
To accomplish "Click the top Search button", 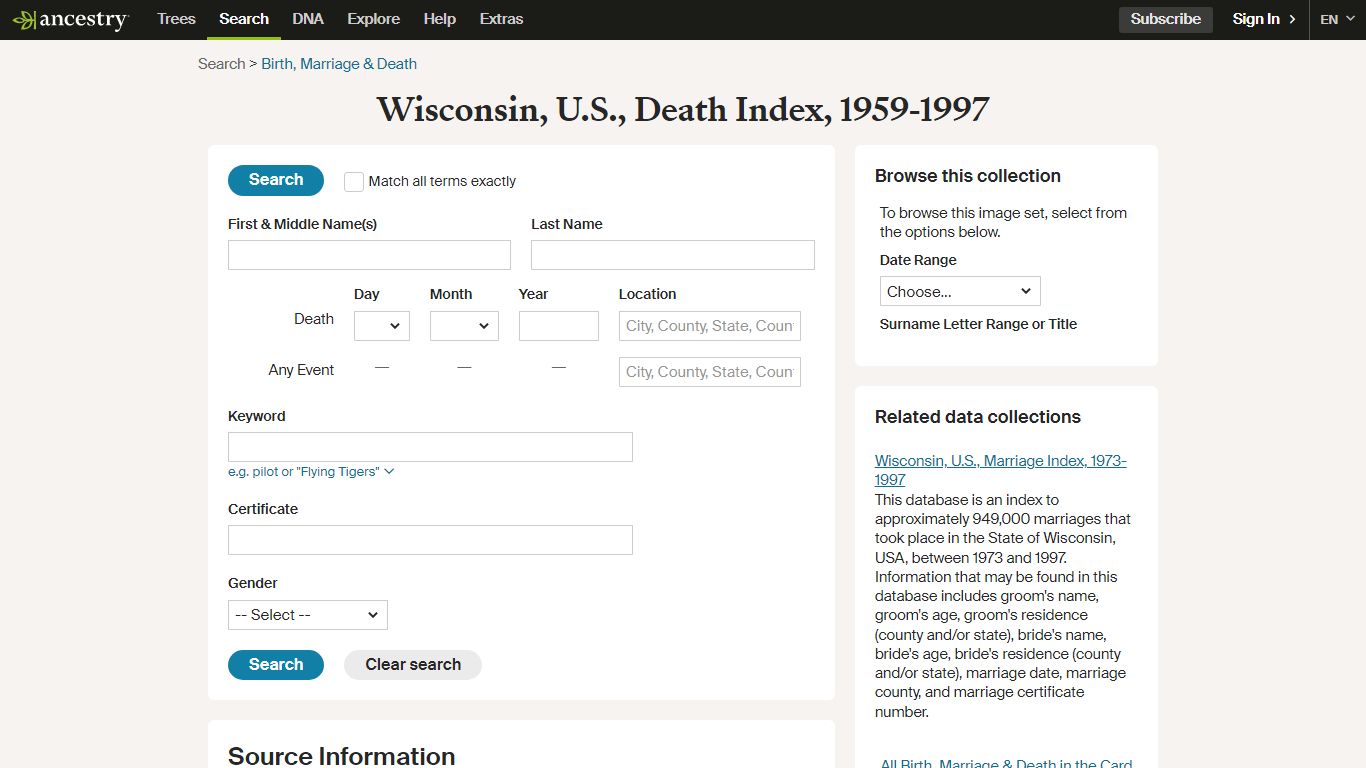I will click(x=276, y=180).
